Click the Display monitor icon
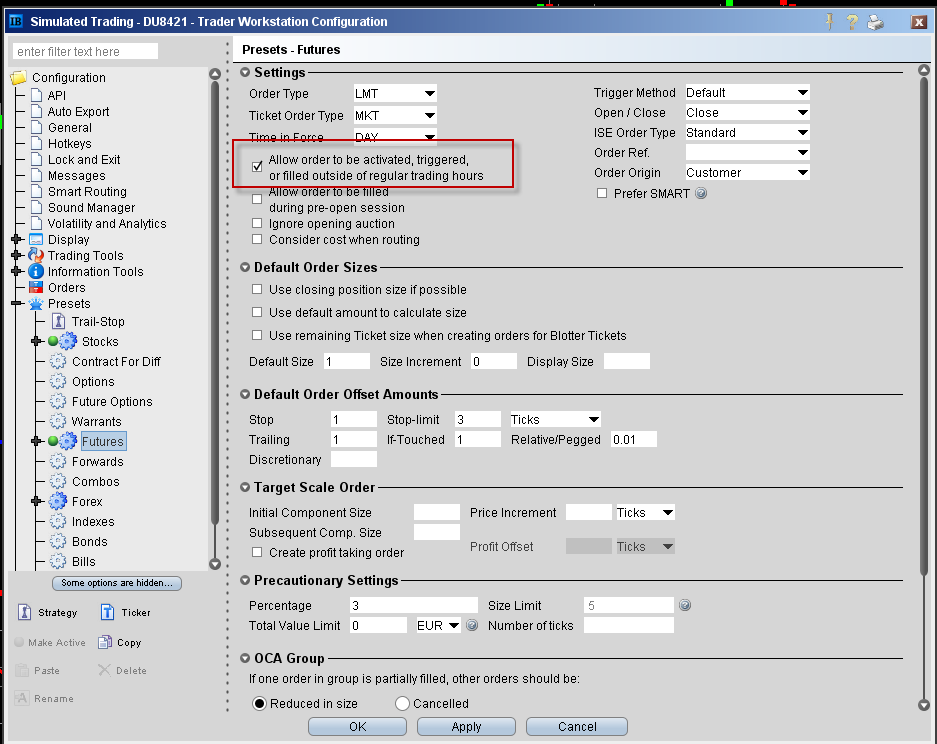Screen dimensions: 937x744 pos(36,240)
